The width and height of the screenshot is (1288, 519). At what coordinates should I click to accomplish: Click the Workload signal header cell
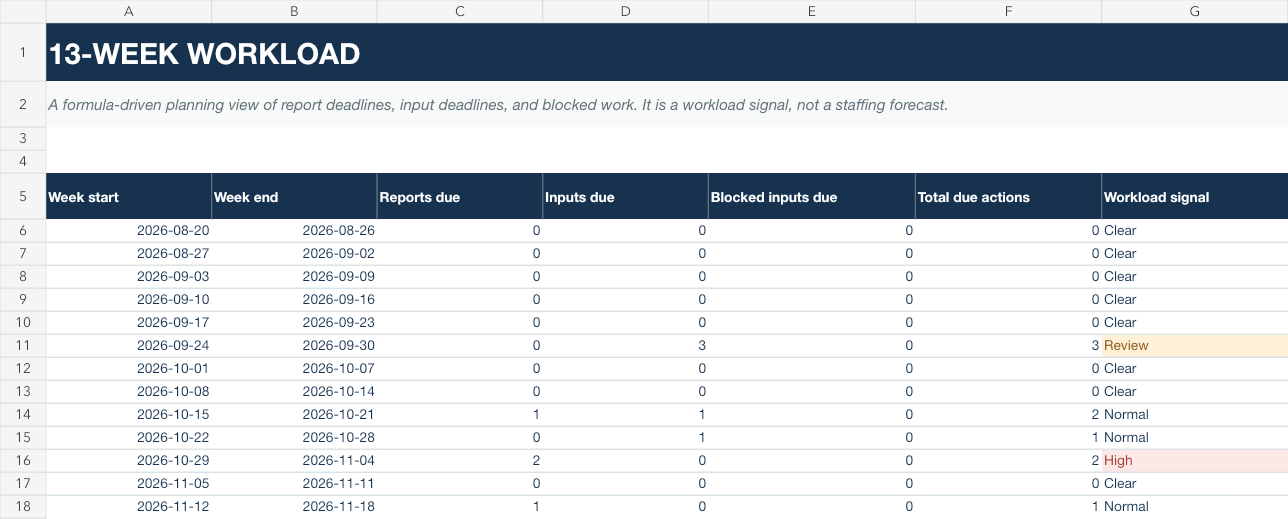1195,196
